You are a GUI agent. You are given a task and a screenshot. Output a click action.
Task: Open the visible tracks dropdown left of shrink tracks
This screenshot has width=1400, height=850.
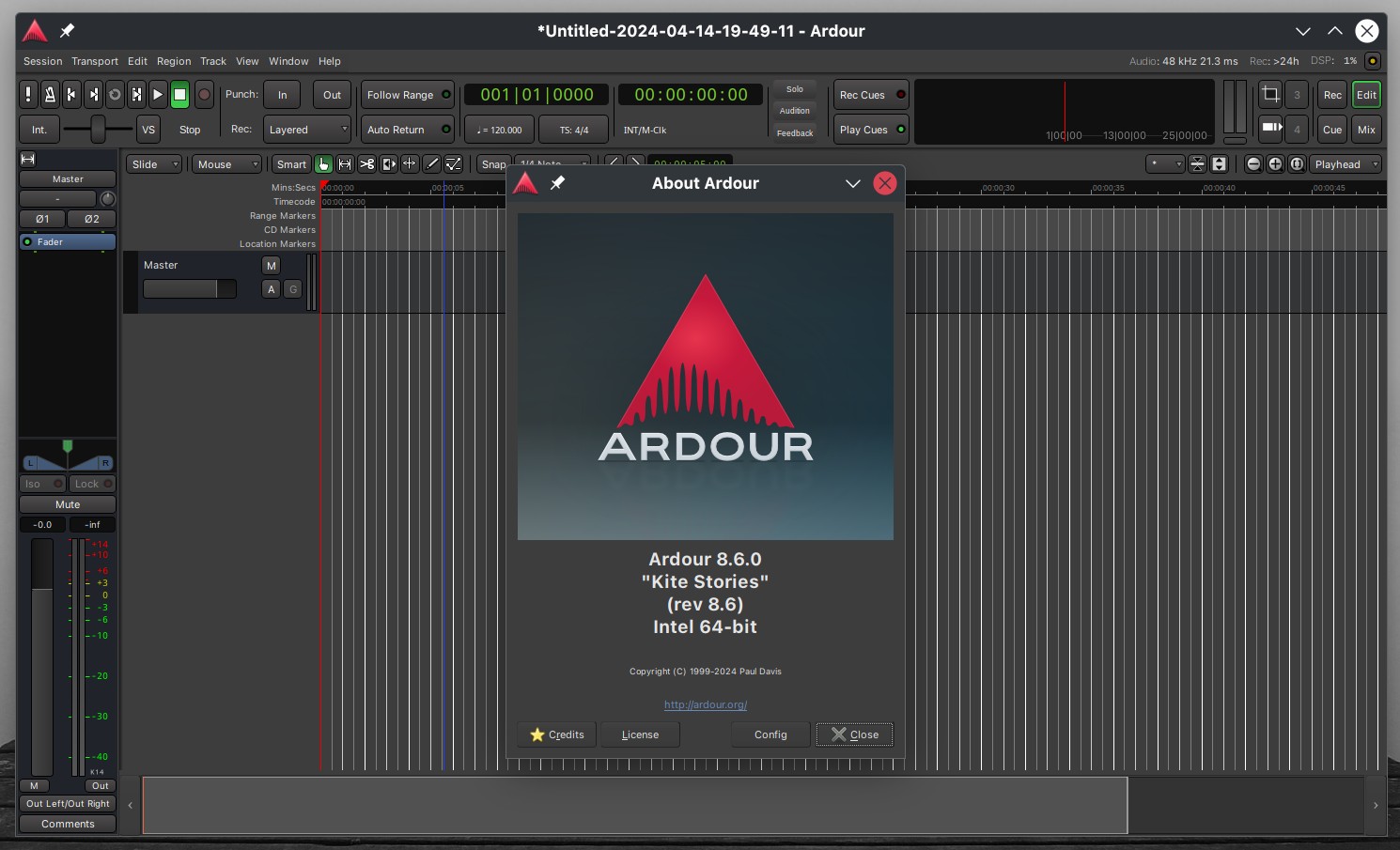tap(1165, 164)
